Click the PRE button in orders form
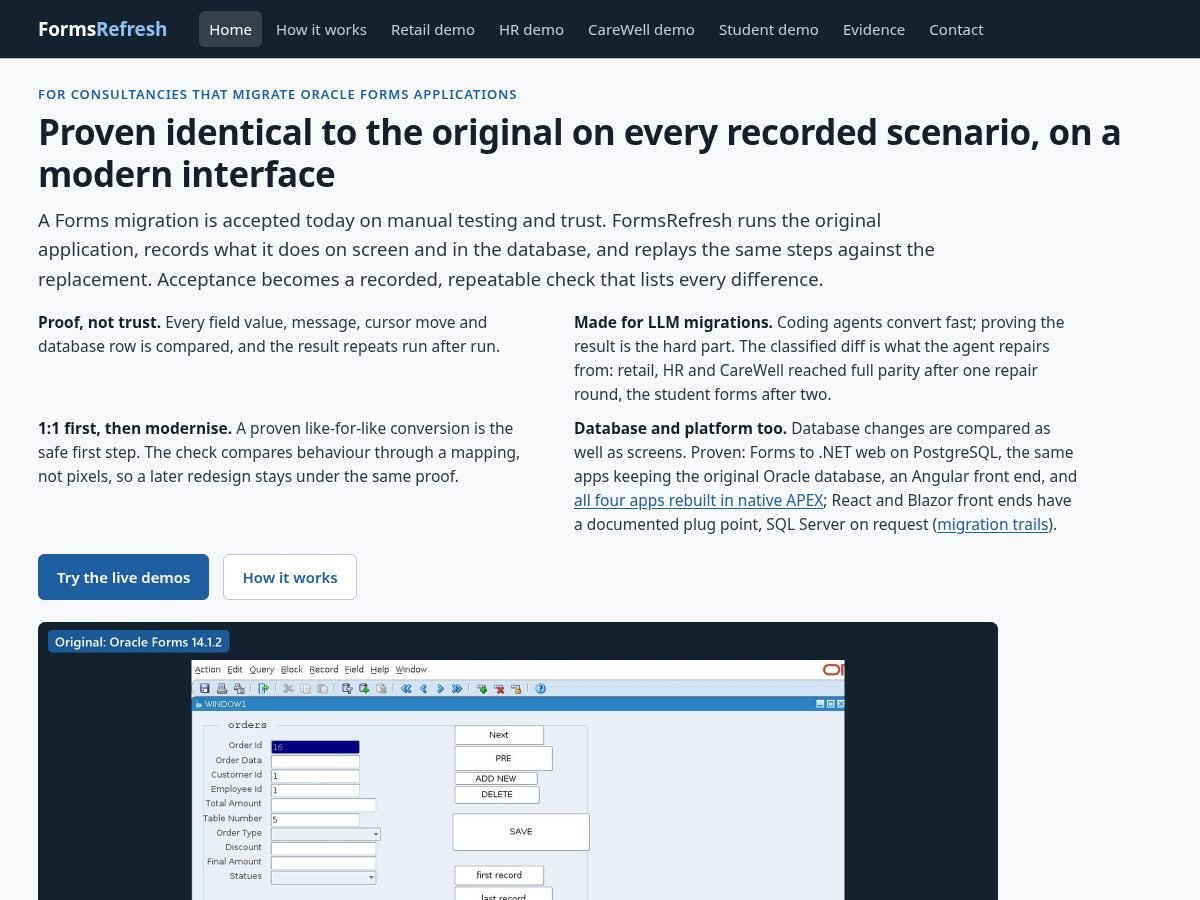 coord(503,759)
